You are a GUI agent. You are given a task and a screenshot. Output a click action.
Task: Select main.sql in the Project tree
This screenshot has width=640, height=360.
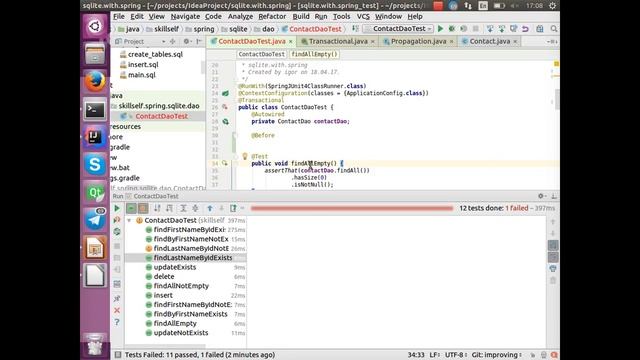142,75
